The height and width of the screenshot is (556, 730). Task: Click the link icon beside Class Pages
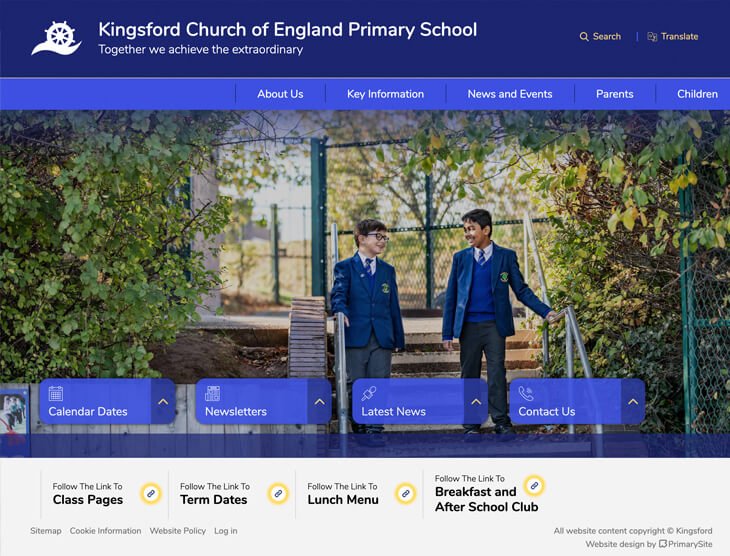(x=151, y=494)
